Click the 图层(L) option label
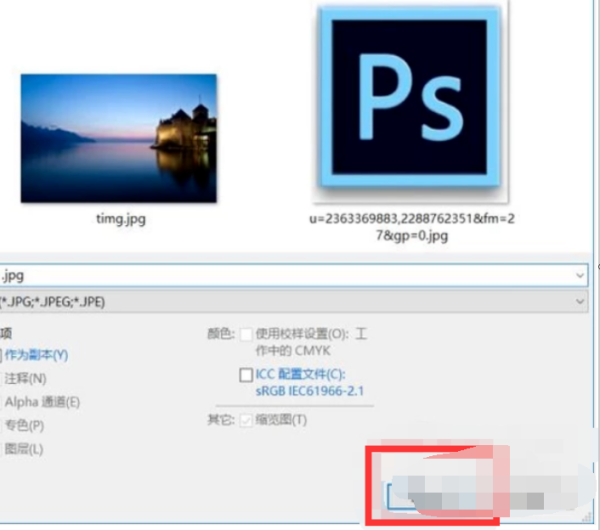 coord(24,449)
